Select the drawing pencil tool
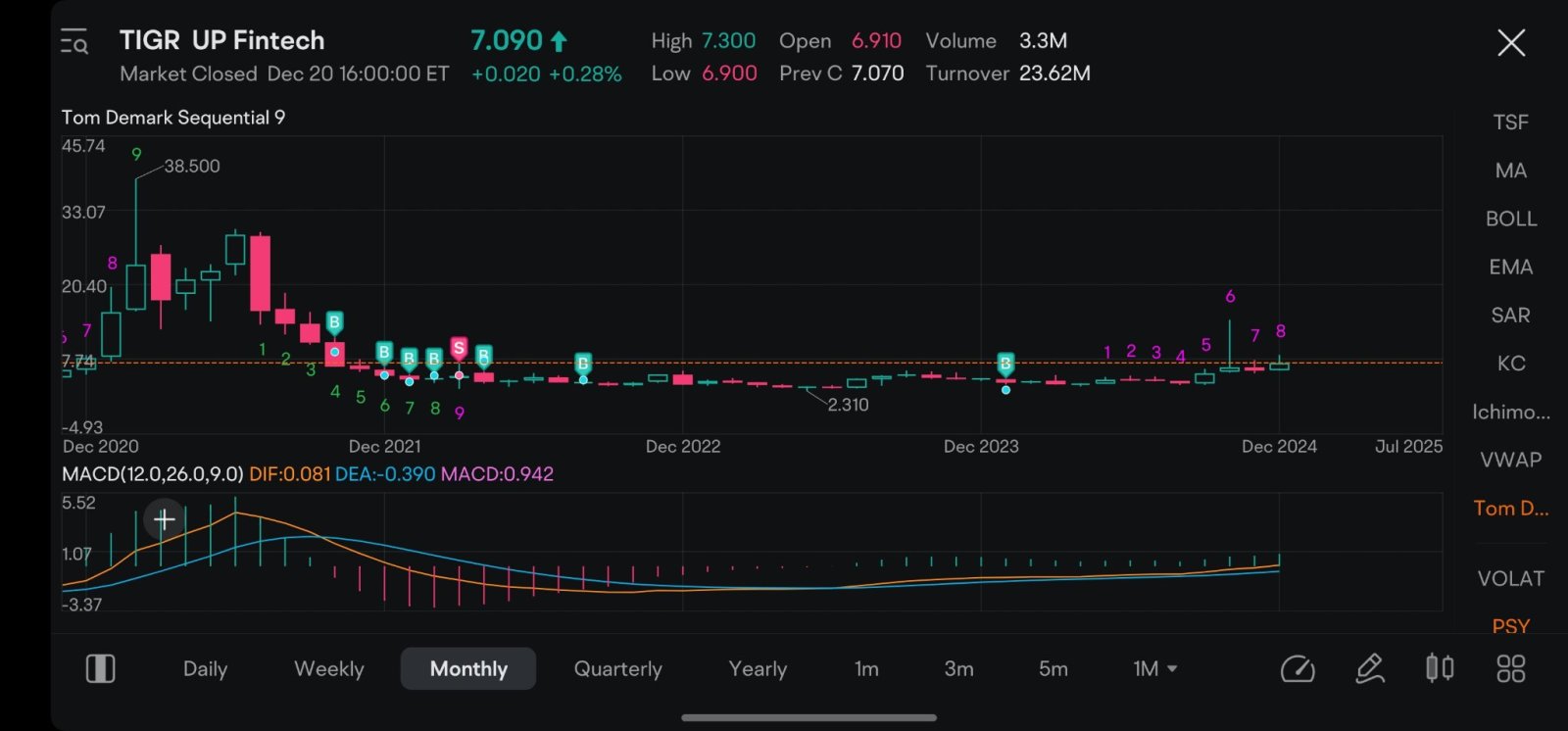1568x731 pixels. [x=1370, y=668]
